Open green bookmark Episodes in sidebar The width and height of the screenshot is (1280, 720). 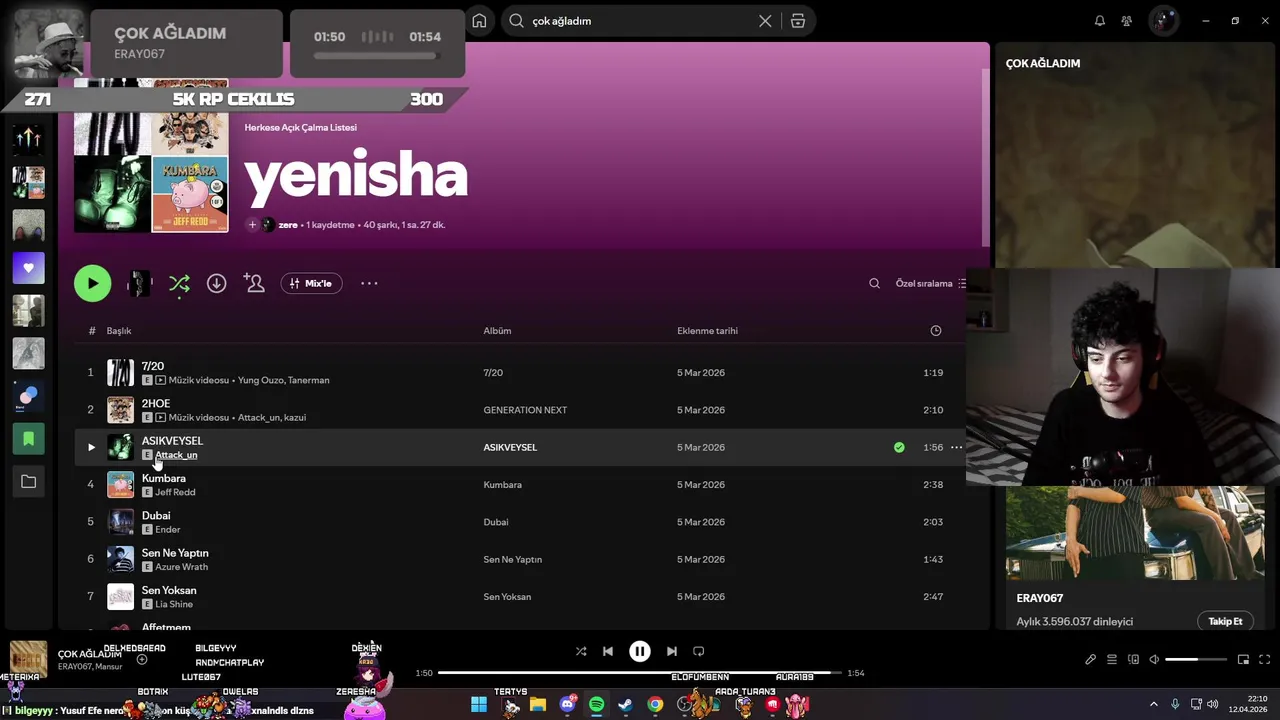28,439
